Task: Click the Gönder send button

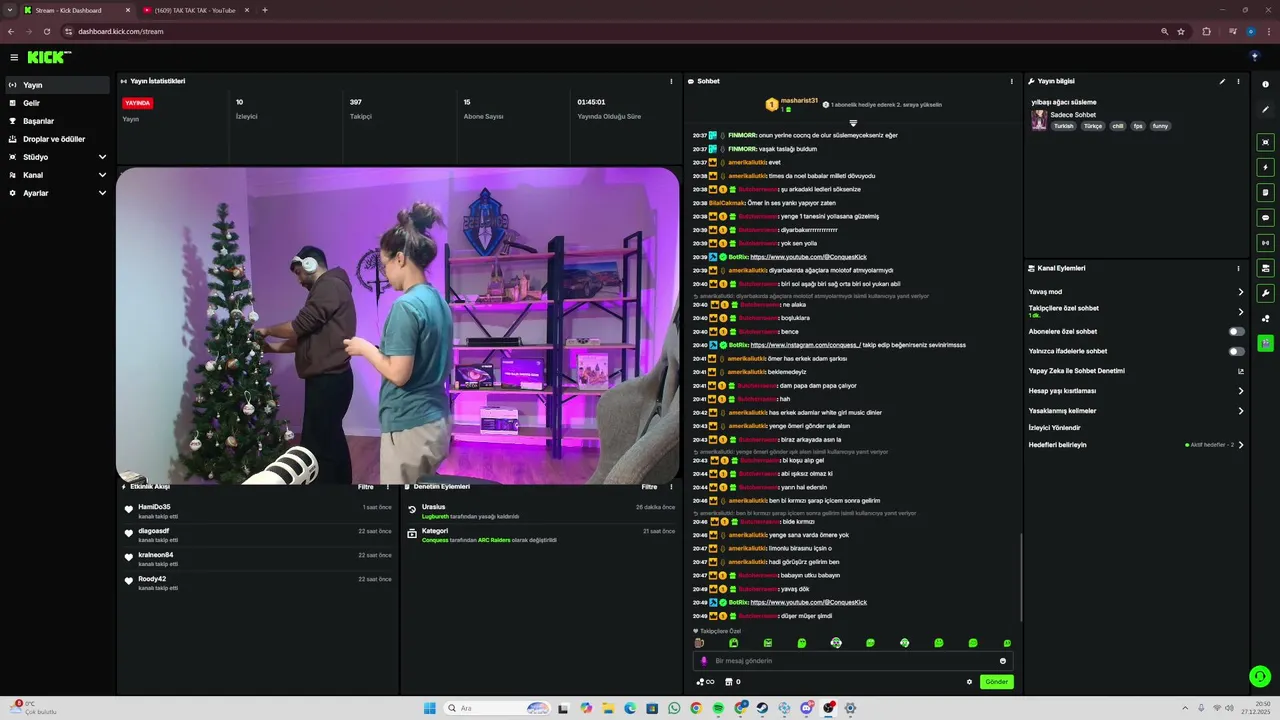Action: coord(996,682)
